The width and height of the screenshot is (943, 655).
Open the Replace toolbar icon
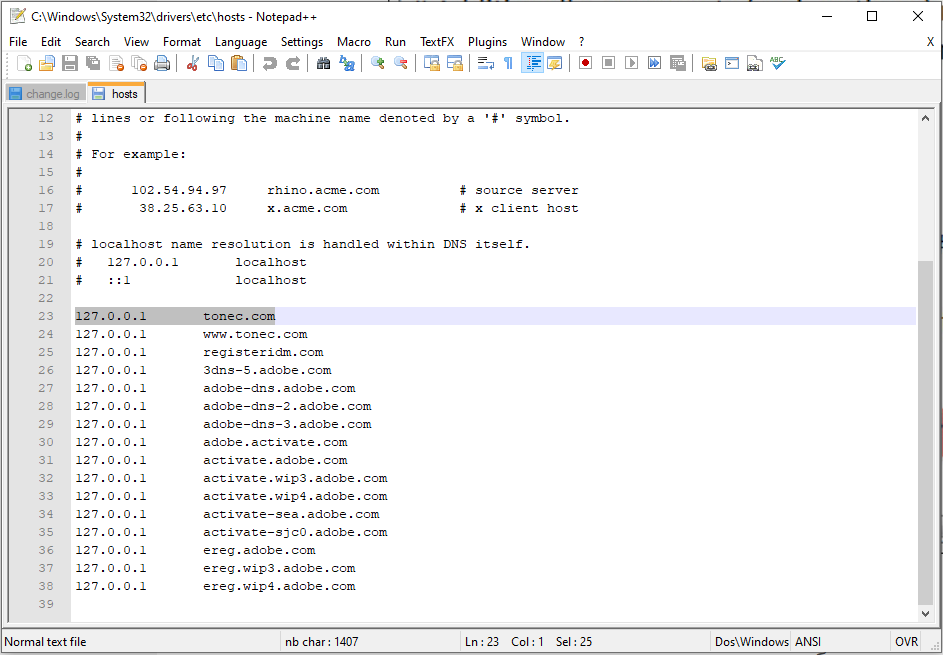pos(346,63)
